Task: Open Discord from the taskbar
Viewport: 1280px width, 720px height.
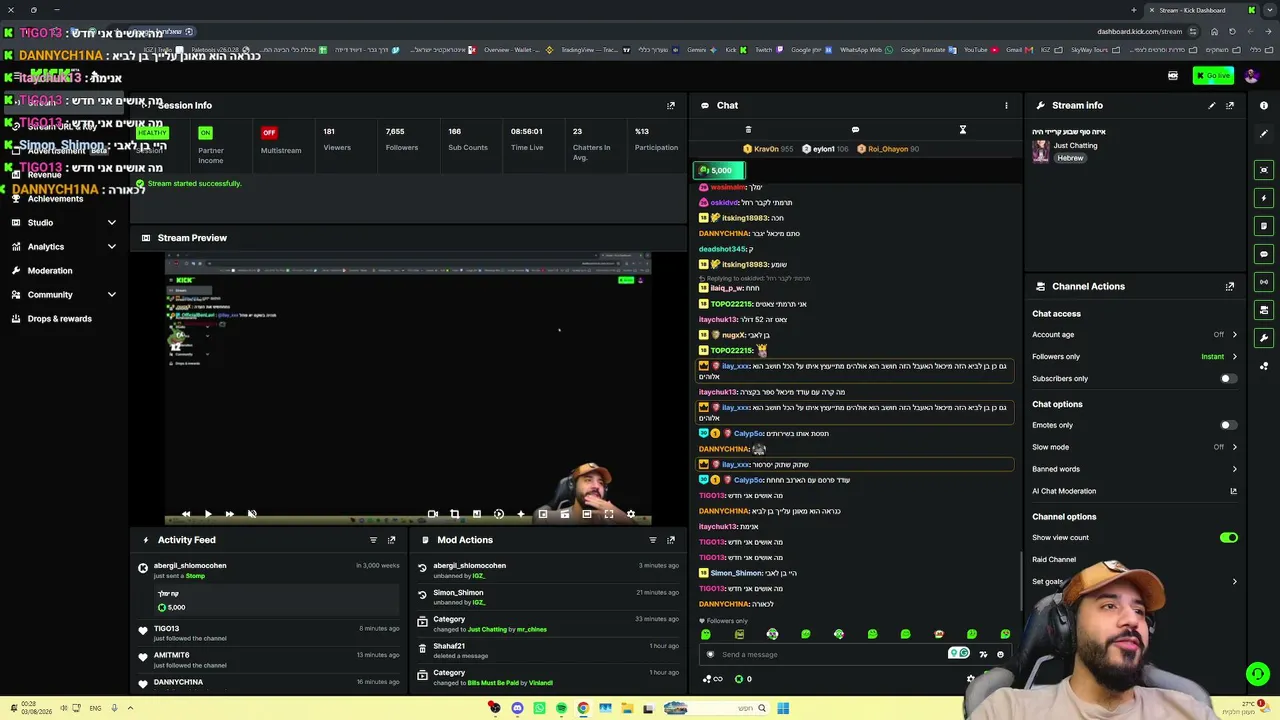Action: pos(517,708)
